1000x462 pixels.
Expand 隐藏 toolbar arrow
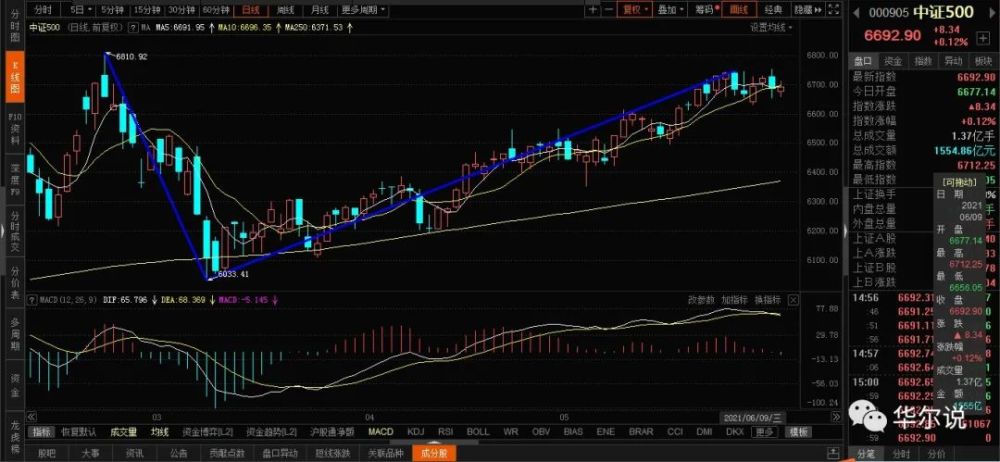808,10
